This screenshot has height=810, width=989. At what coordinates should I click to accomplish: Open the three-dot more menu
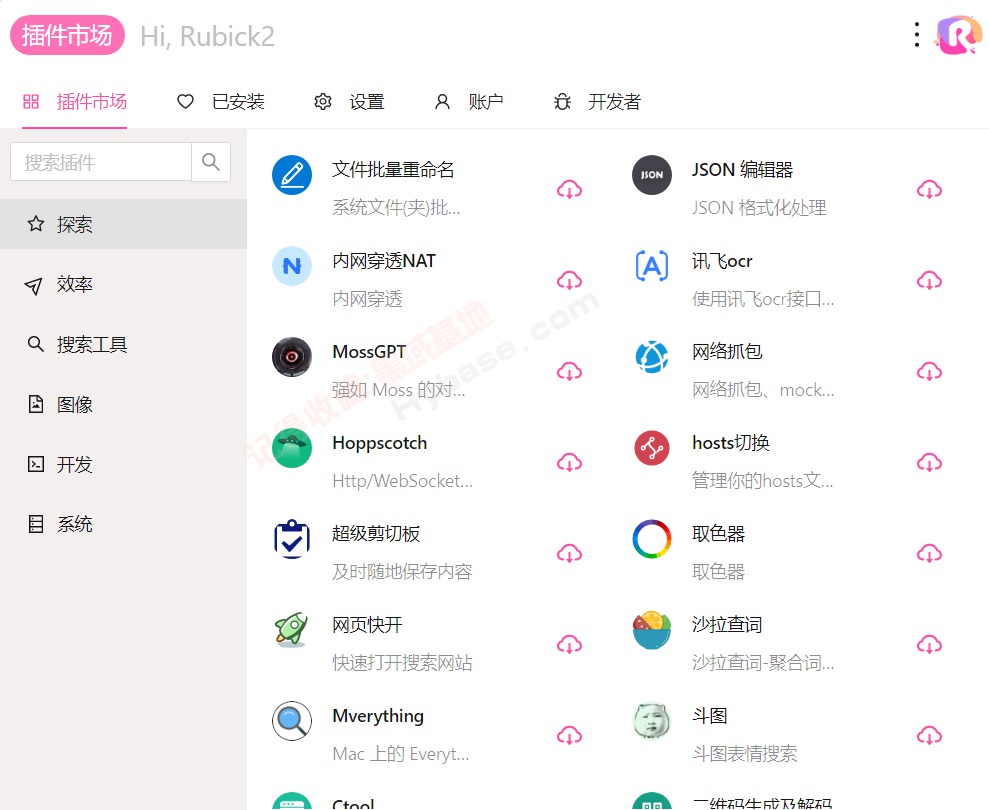916,35
